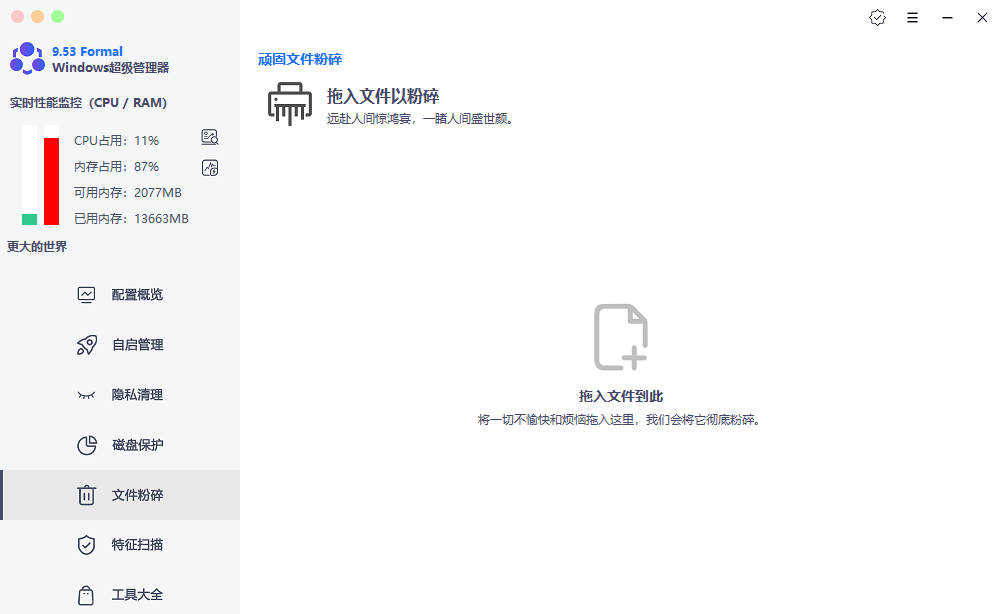Click the green circle window button

pos(57,17)
